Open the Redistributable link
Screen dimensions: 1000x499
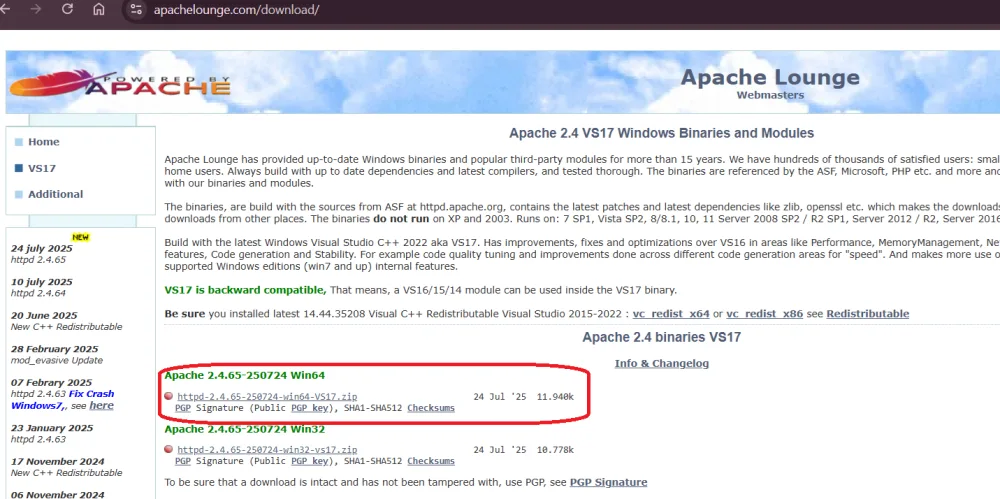point(867,314)
